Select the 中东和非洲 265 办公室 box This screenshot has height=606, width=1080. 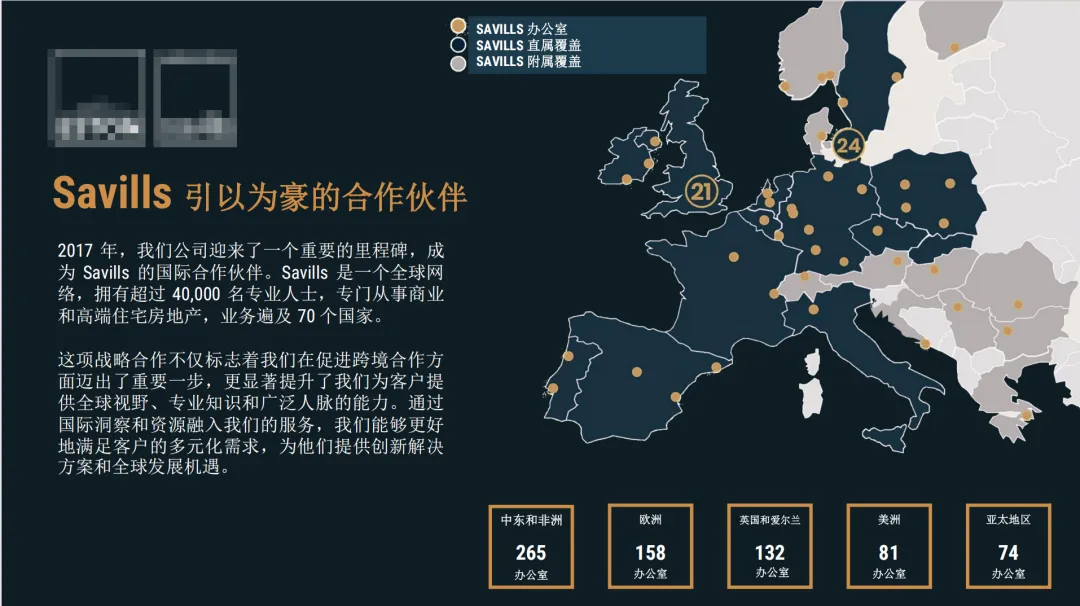click(531, 547)
